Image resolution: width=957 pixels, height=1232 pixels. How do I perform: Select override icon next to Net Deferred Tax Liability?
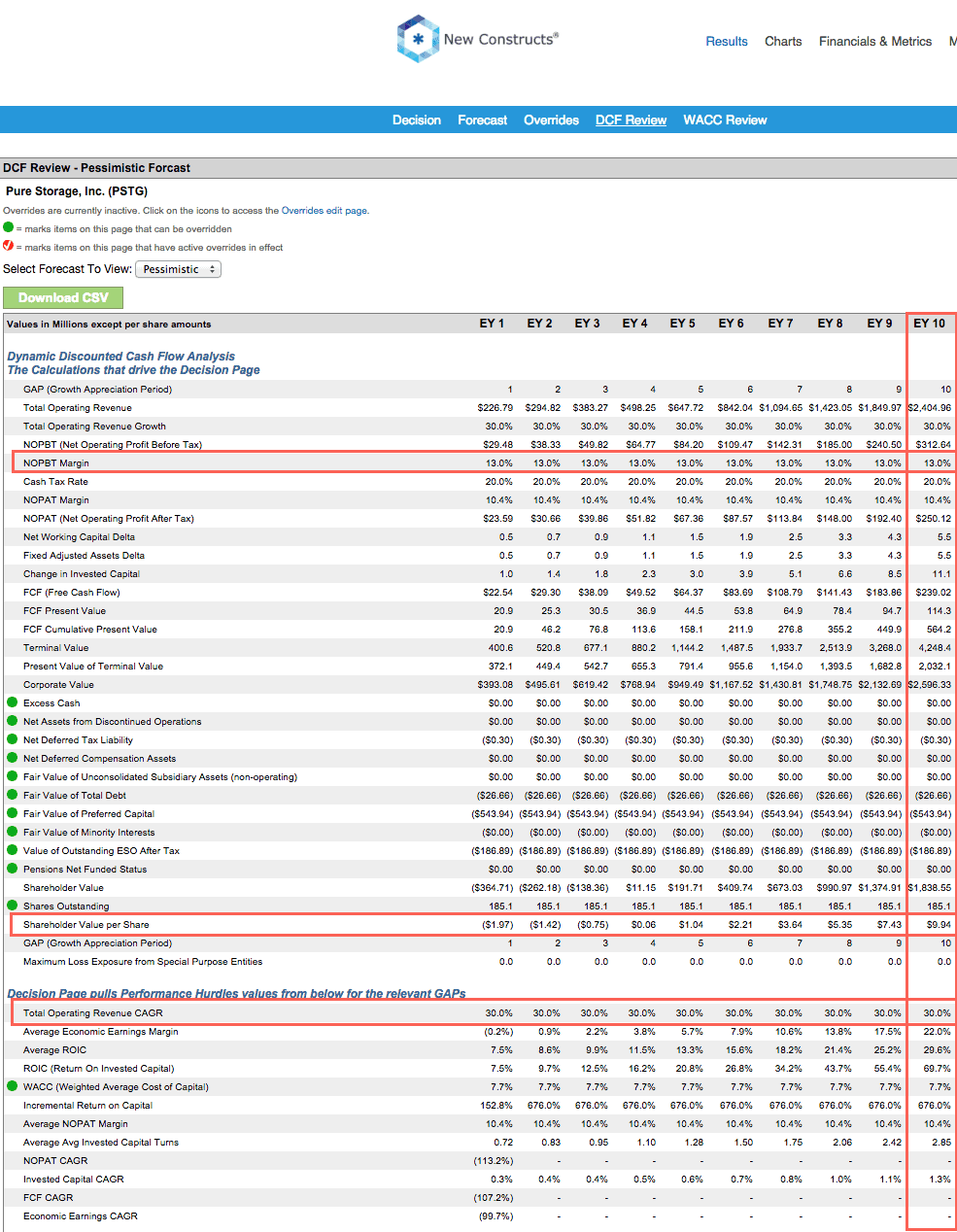coord(12,739)
